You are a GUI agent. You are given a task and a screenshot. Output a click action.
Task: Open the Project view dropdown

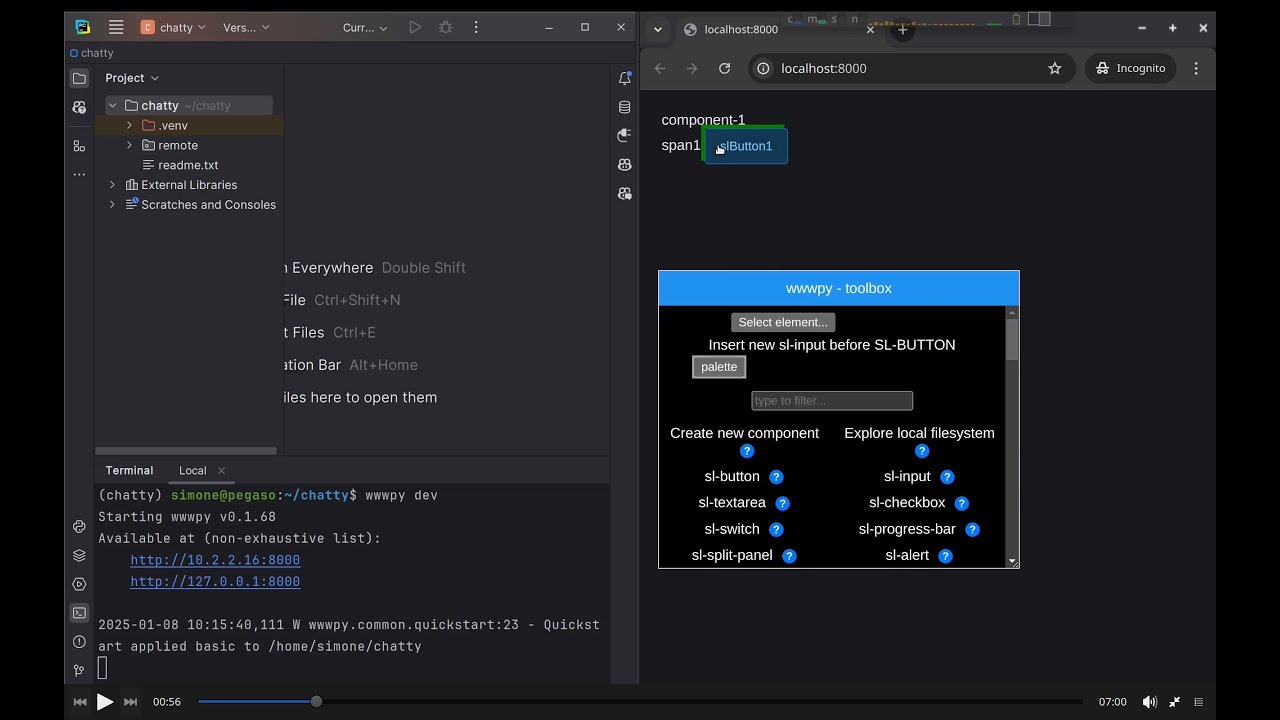click(132, 78)
